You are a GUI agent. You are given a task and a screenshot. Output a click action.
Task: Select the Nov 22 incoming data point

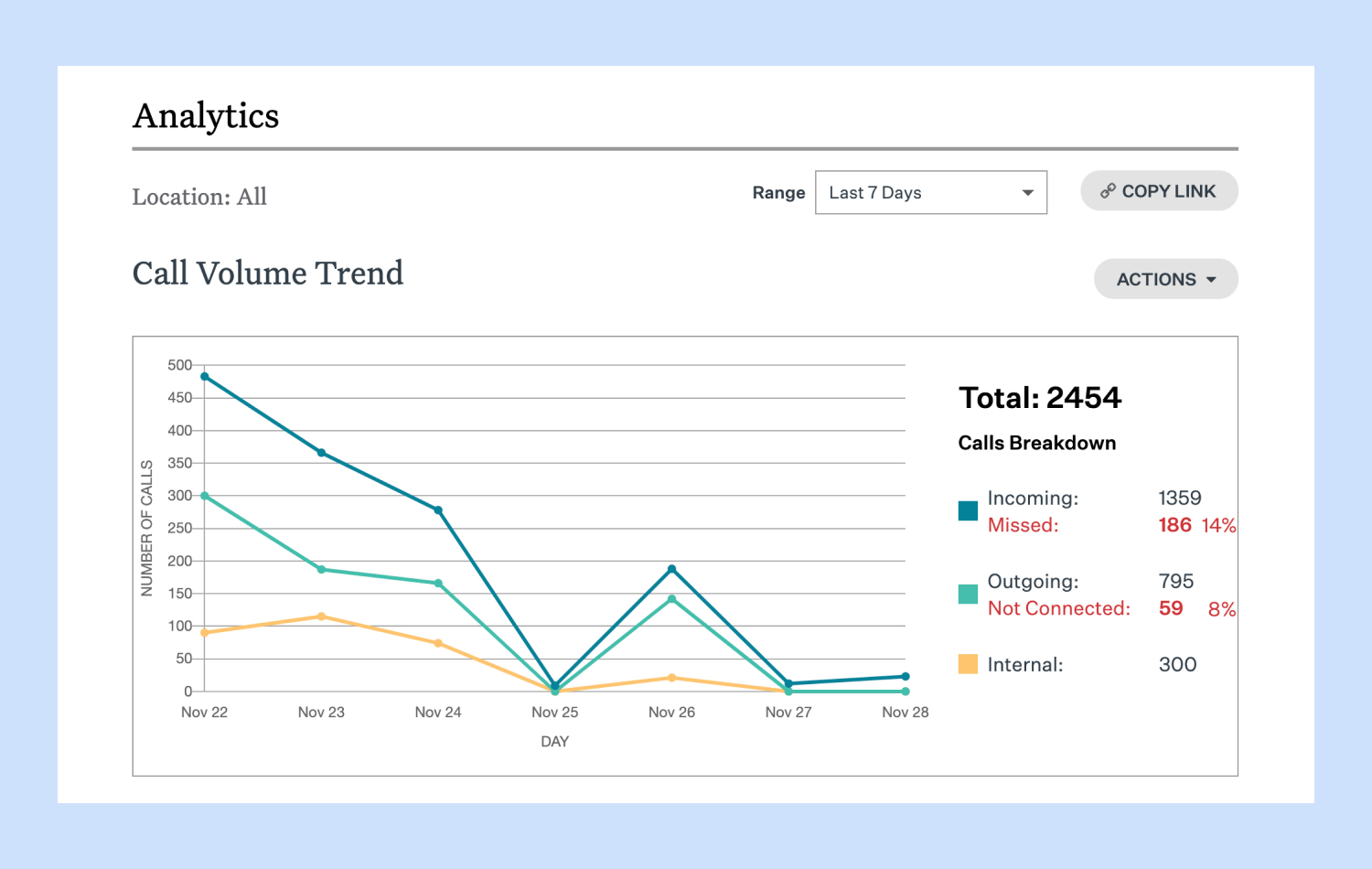[204, 375]
